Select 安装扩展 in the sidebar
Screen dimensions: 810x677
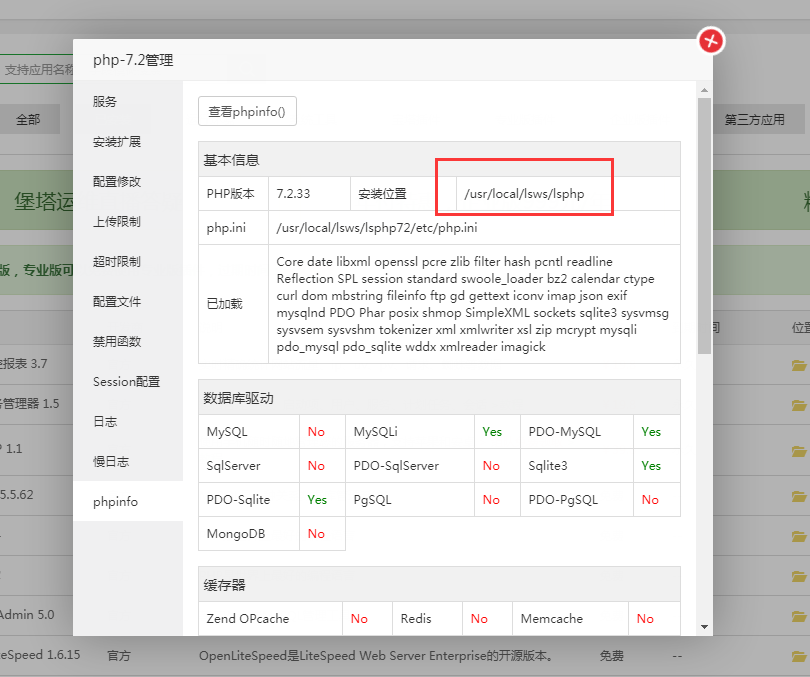tap(117, 142)
